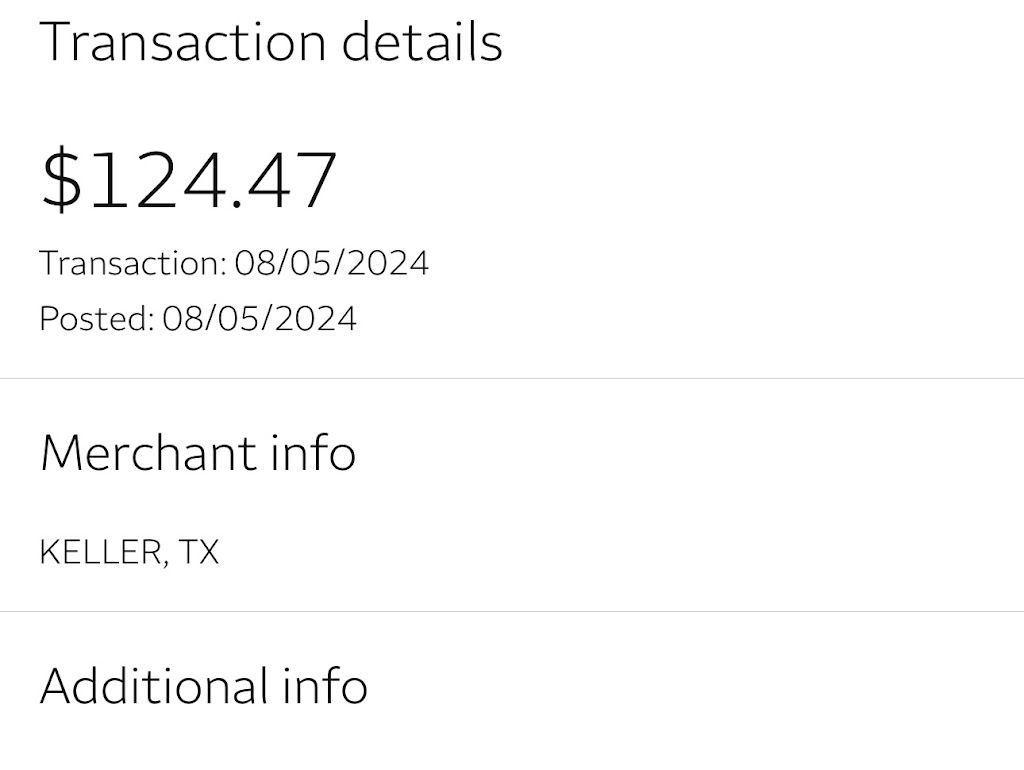Click the word "Additional" in the heading
This screenshot has width=1024, height=770.
[154, 686]
